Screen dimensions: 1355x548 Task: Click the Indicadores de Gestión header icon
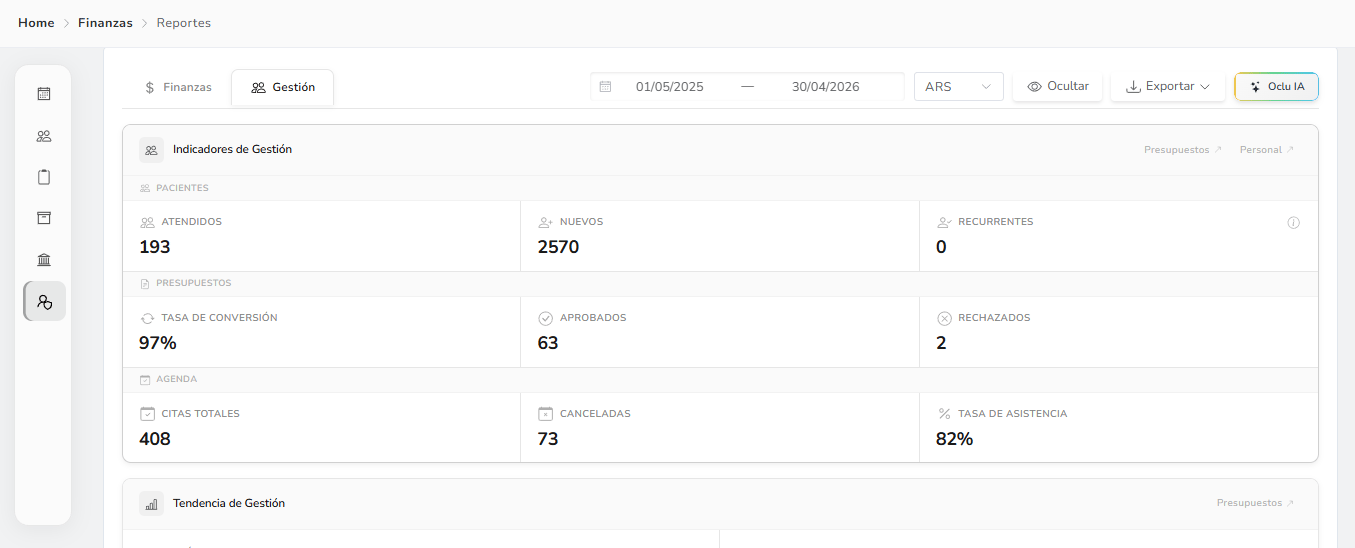pos(151,150)
